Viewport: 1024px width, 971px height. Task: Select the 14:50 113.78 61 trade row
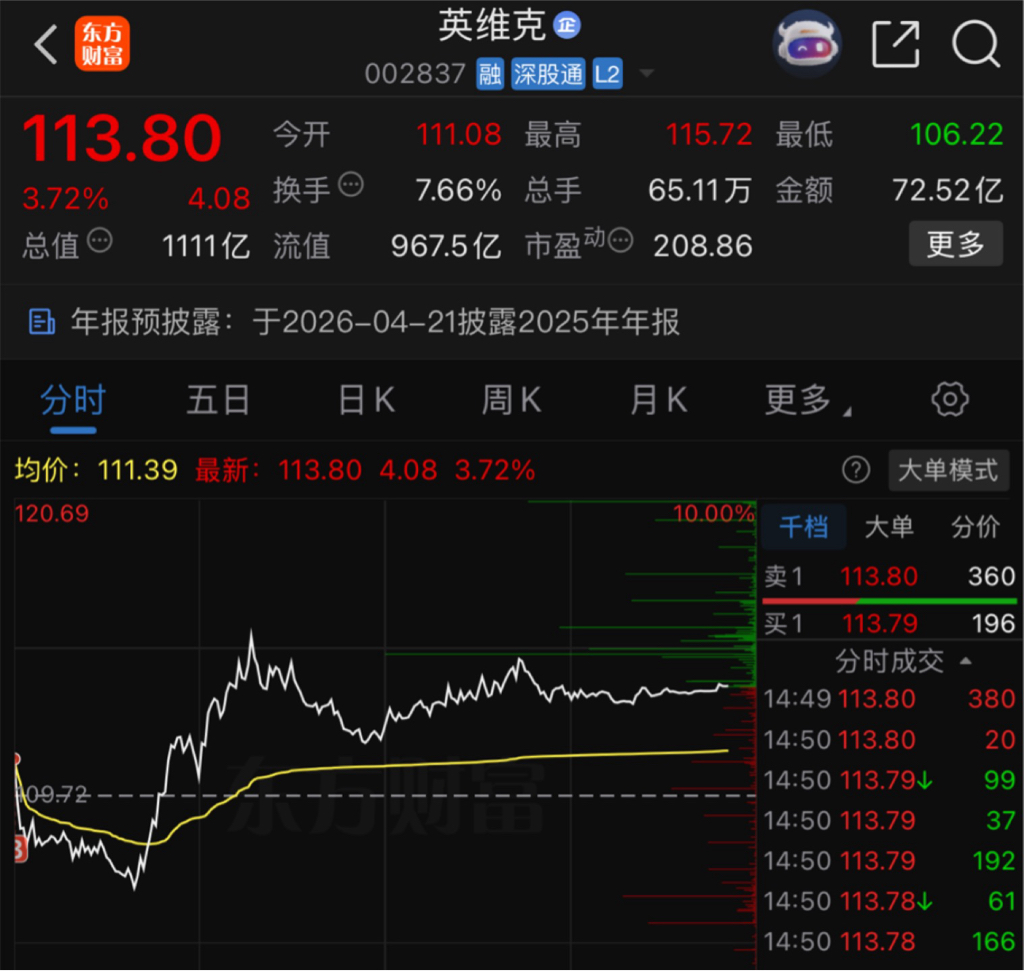click(x=889, y=902)
